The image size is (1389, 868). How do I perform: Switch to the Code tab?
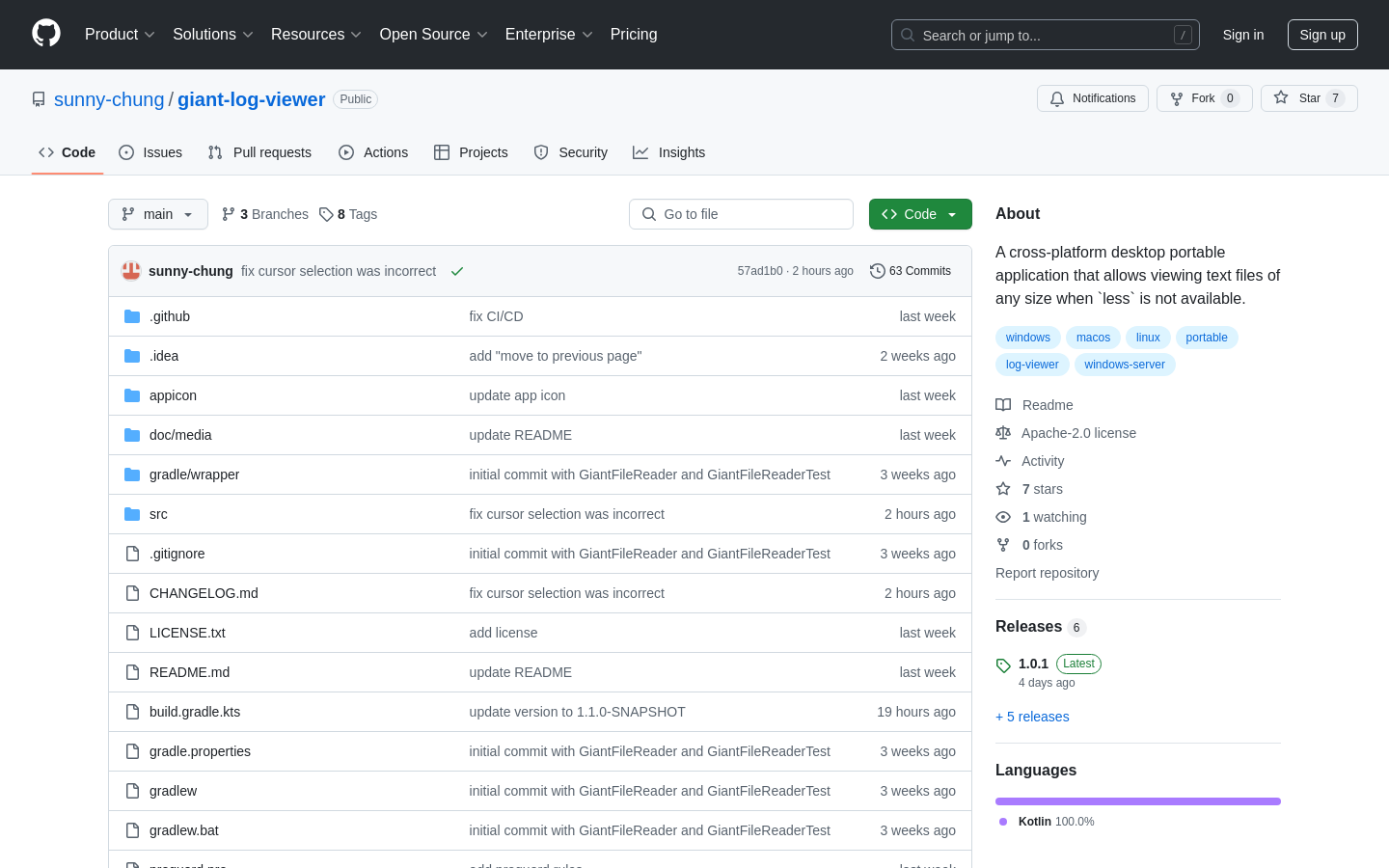68,152
